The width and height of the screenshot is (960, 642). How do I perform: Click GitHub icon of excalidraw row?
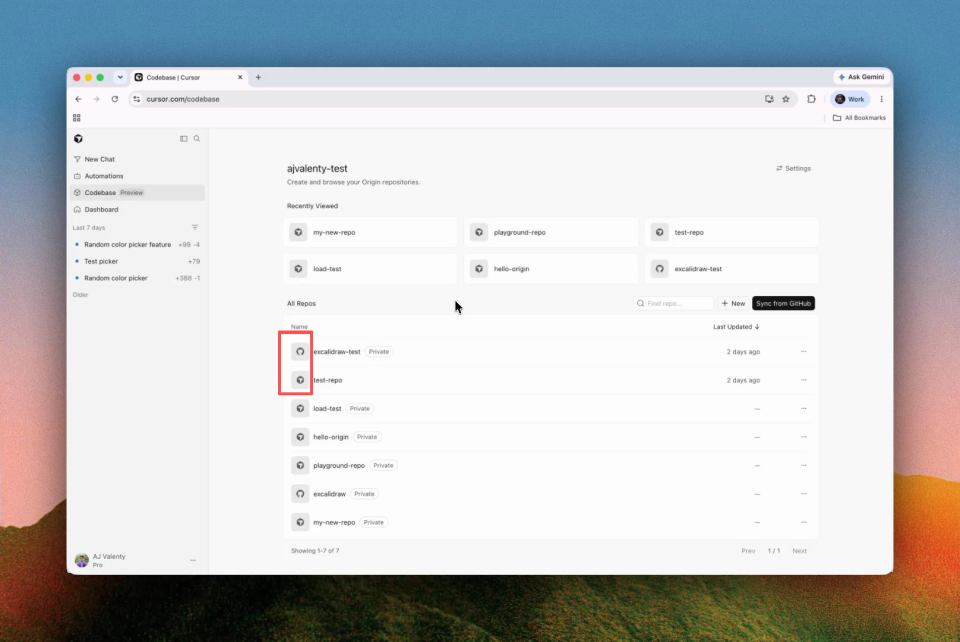click(x=300, y=494)
